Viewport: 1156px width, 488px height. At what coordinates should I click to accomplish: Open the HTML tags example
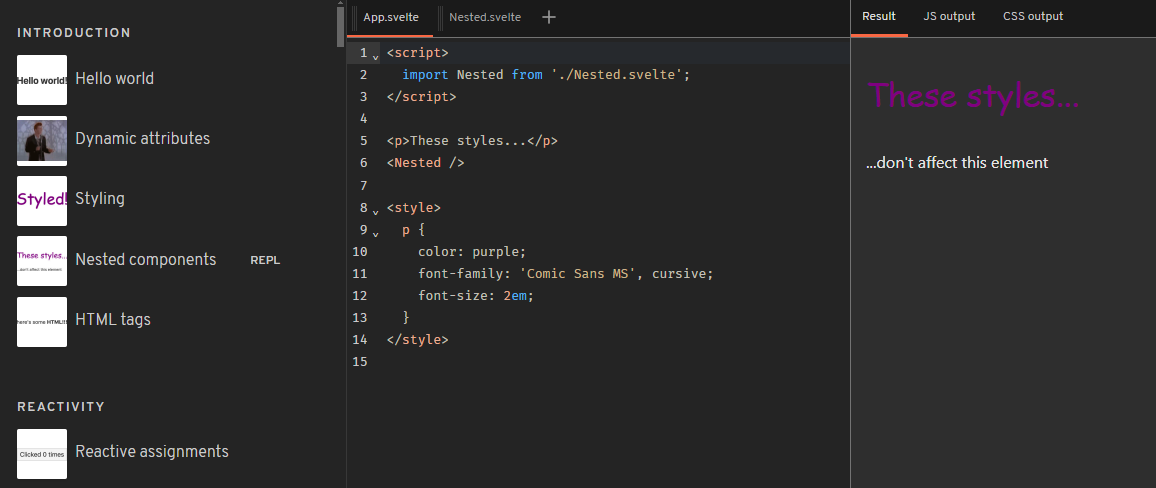coord(113,320)
